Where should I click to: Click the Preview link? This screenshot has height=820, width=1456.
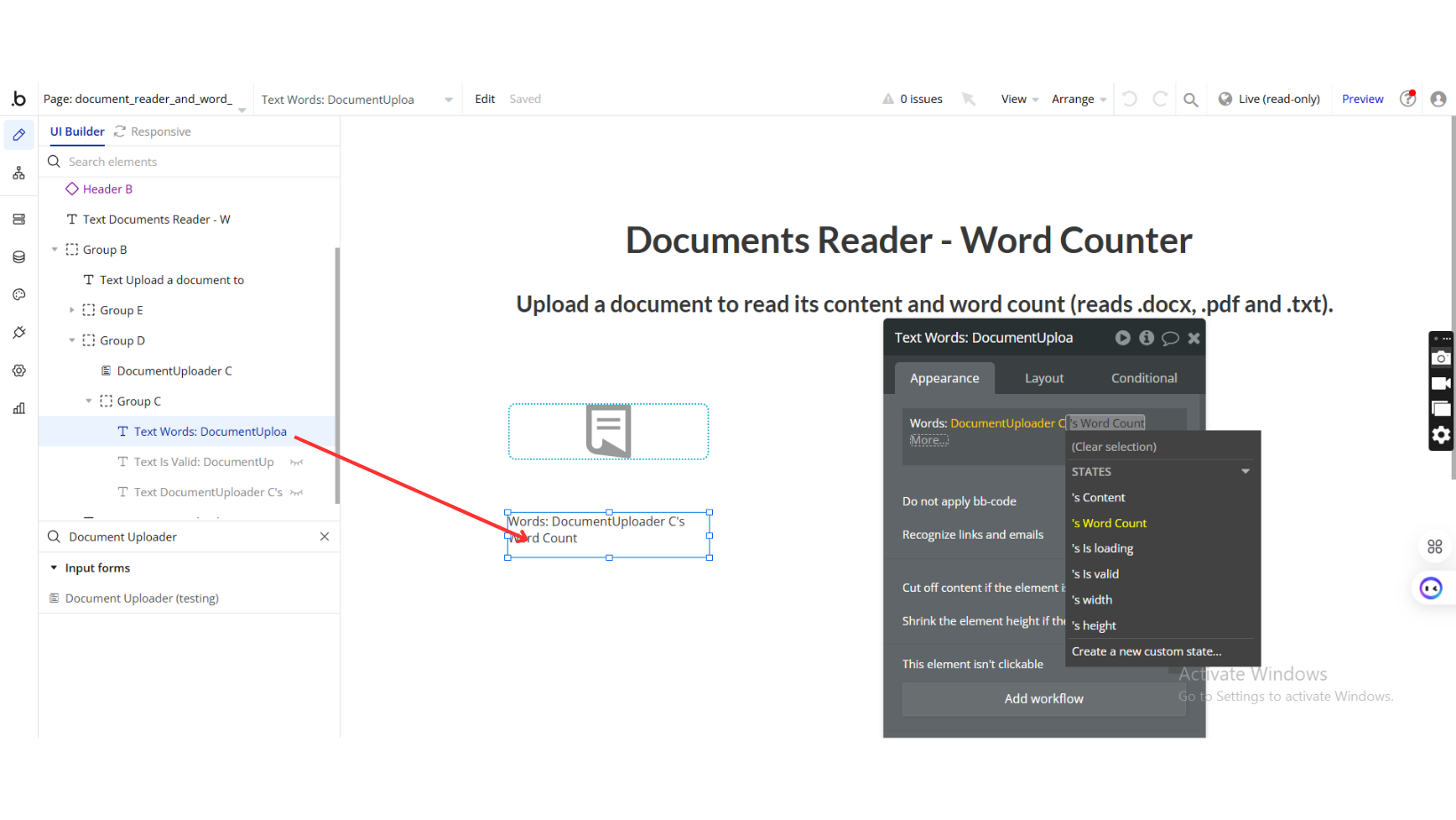click(1362, 99)
